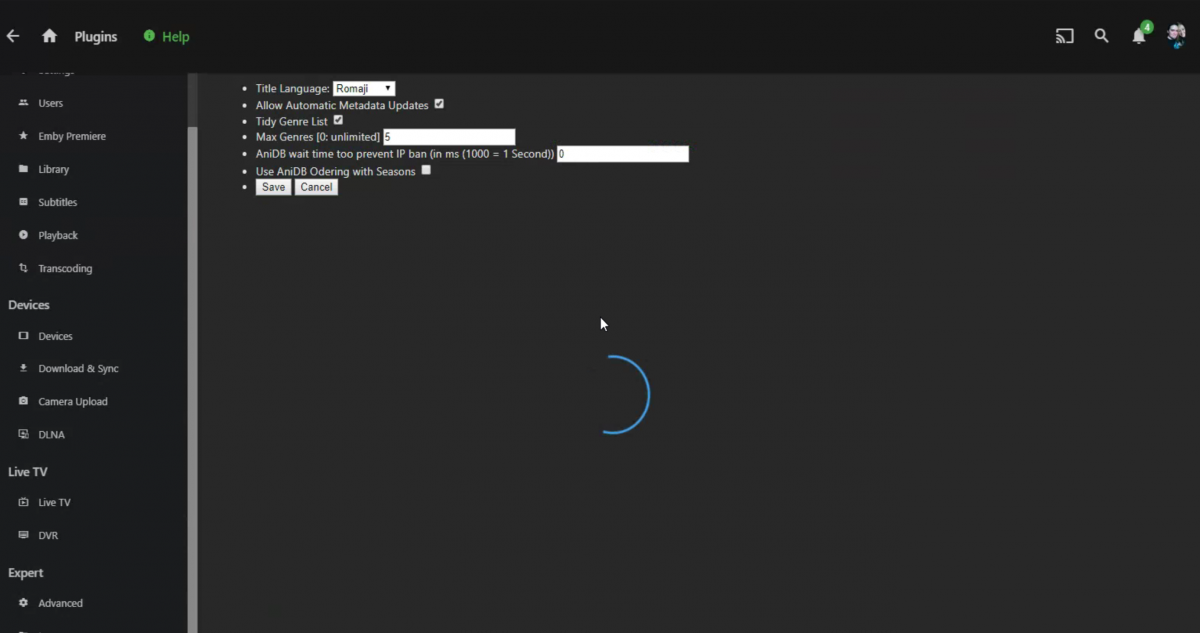Screen dimensions: 1200x633
Task: Click the Devices item icon
Action: (24, 336)
